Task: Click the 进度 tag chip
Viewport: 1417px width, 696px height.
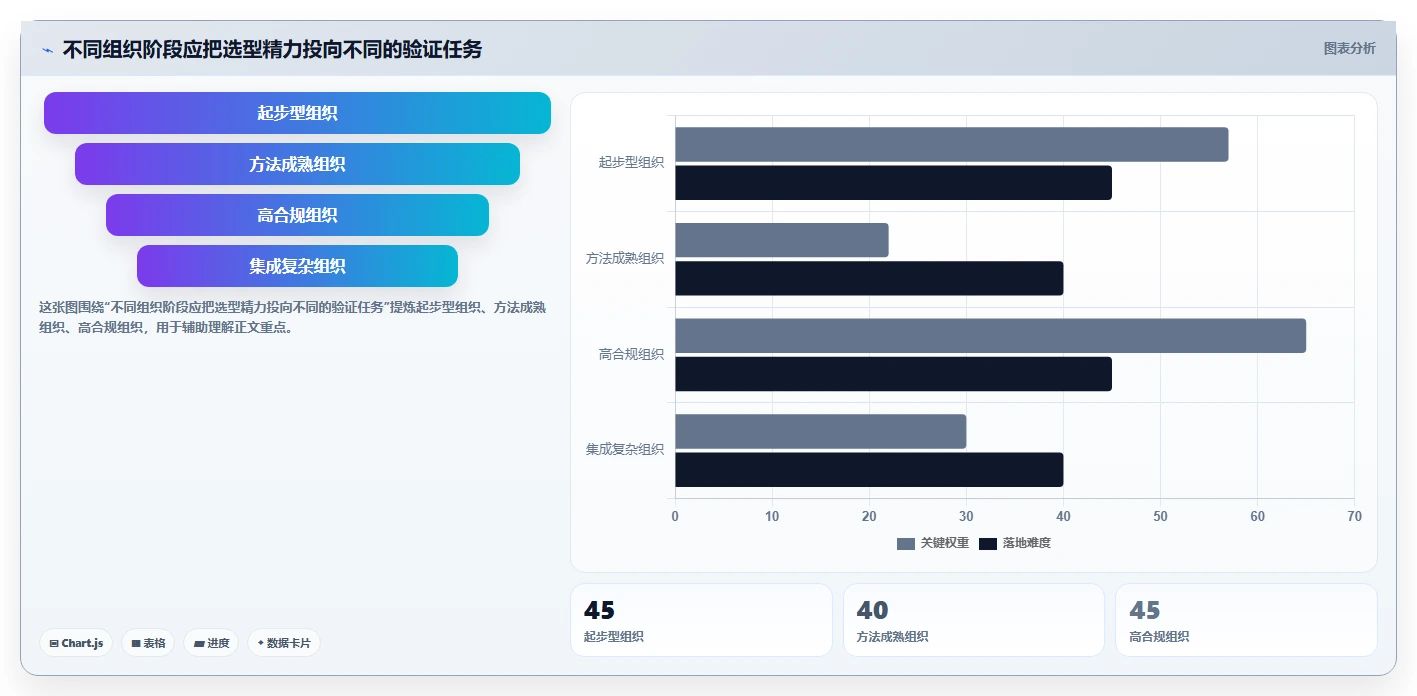Action: (211, 643)
